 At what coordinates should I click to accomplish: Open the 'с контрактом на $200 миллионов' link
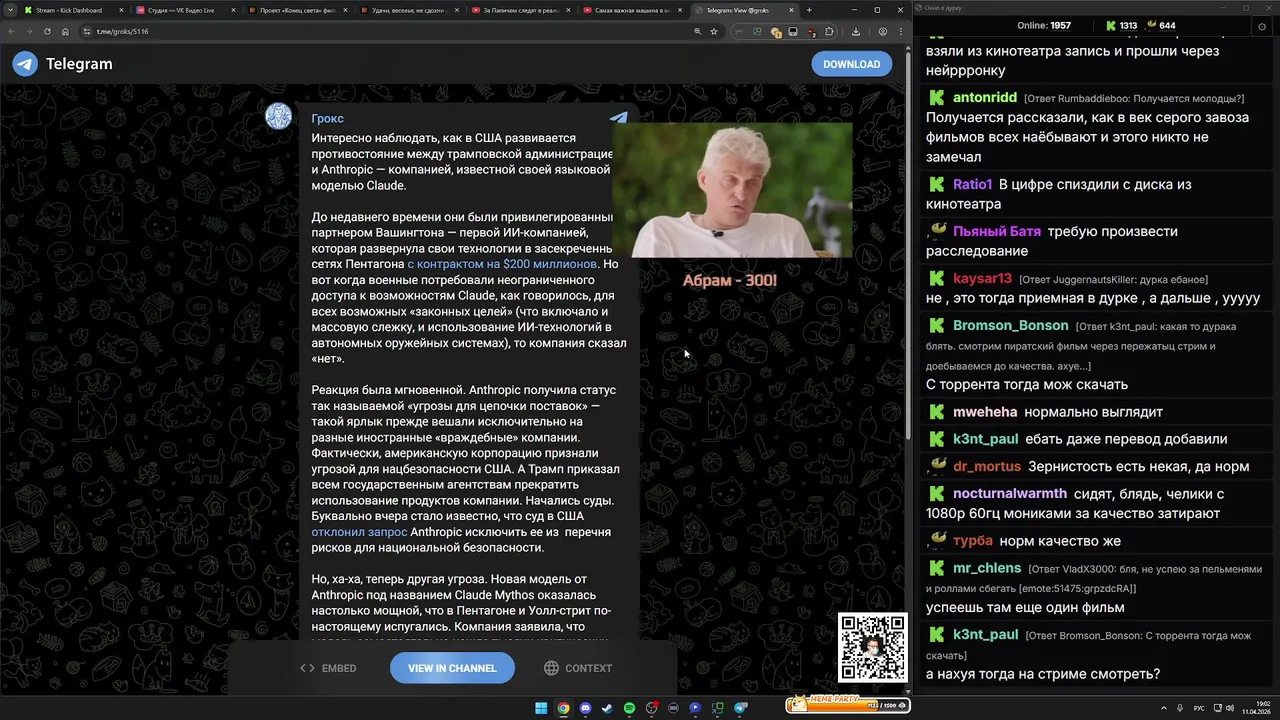click(x=502, y=264)
